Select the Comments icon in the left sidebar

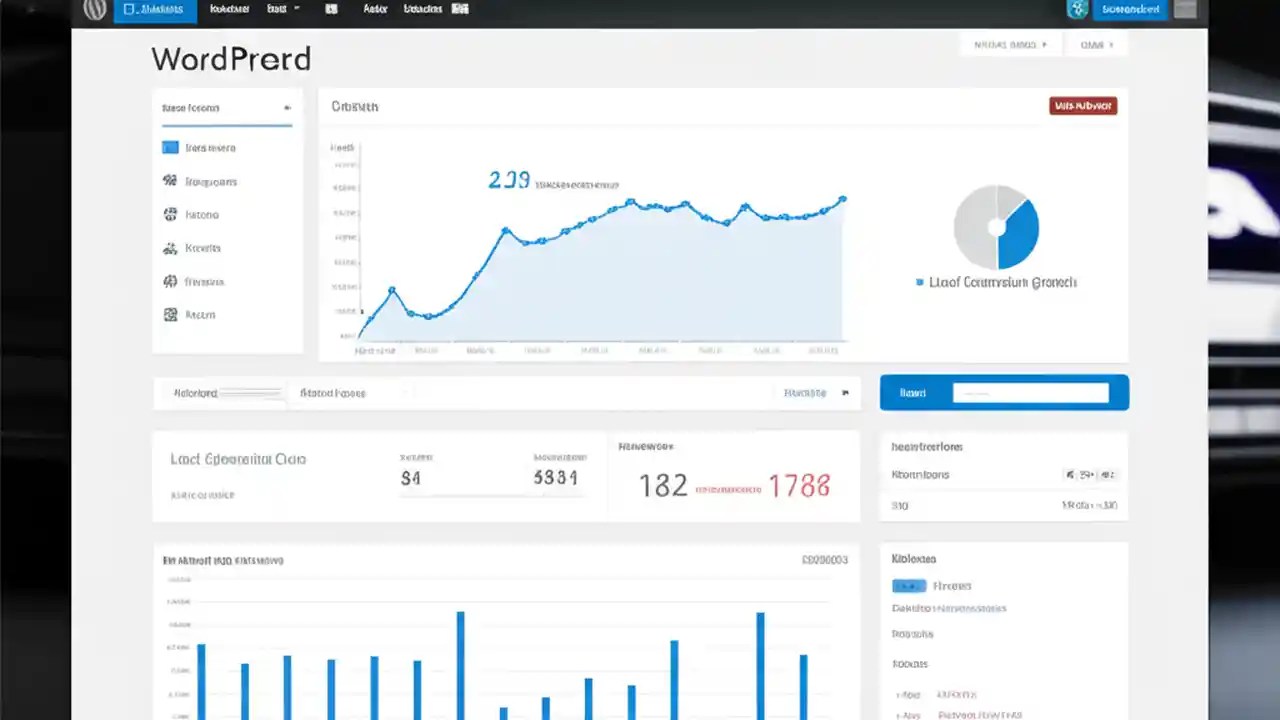point(172,181)
